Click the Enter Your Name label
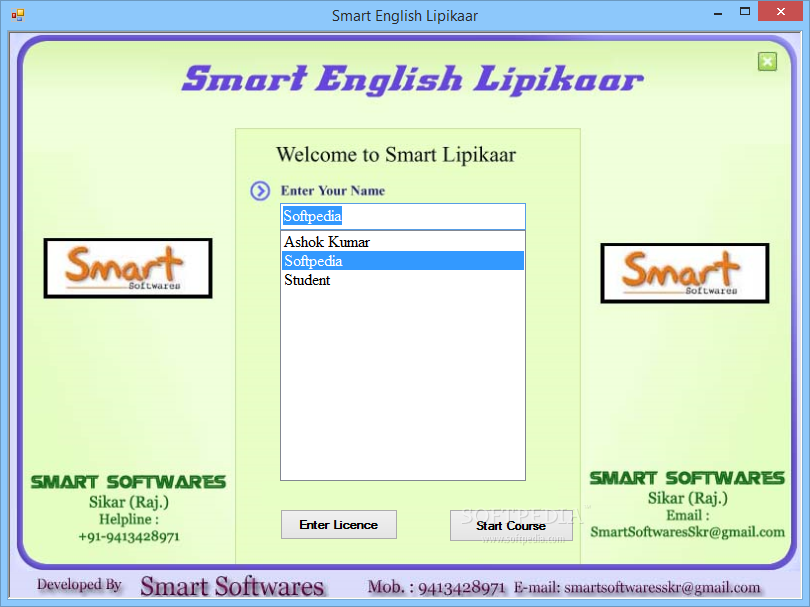This screenshot has height=607, width=810. [x=333, y=191]
